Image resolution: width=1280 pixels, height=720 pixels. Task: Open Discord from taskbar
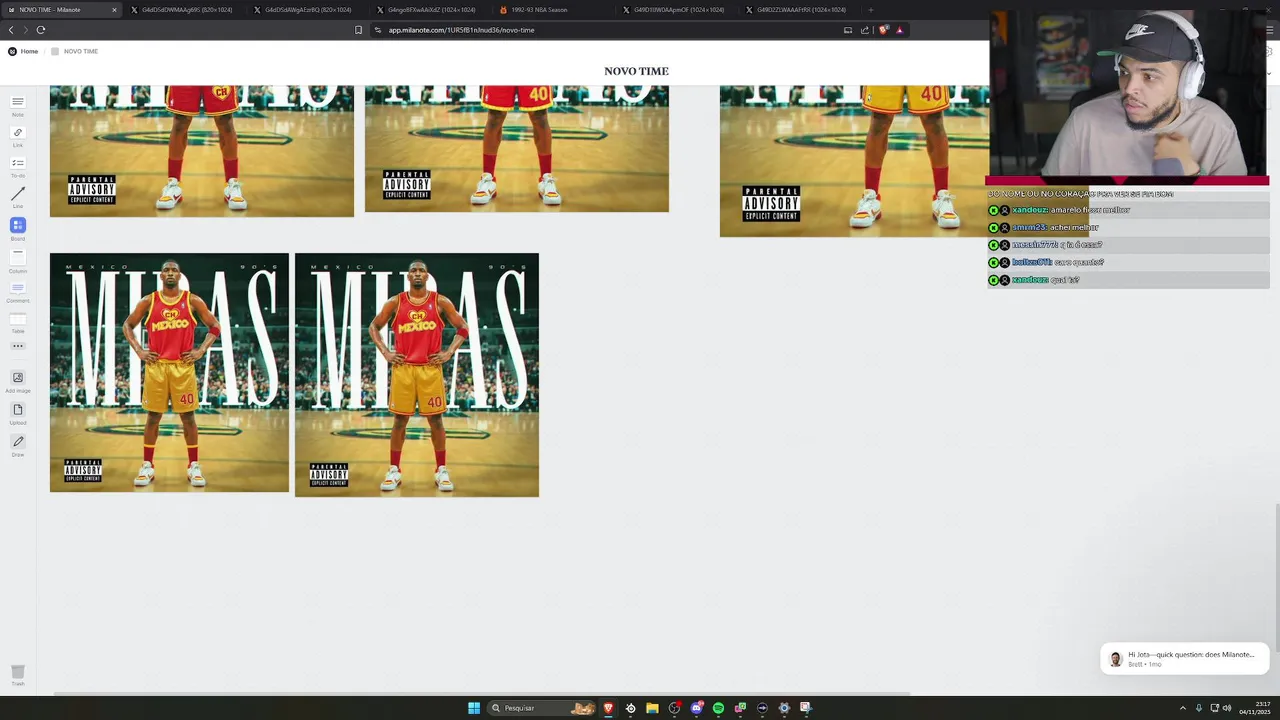click(x=696, y=708)
